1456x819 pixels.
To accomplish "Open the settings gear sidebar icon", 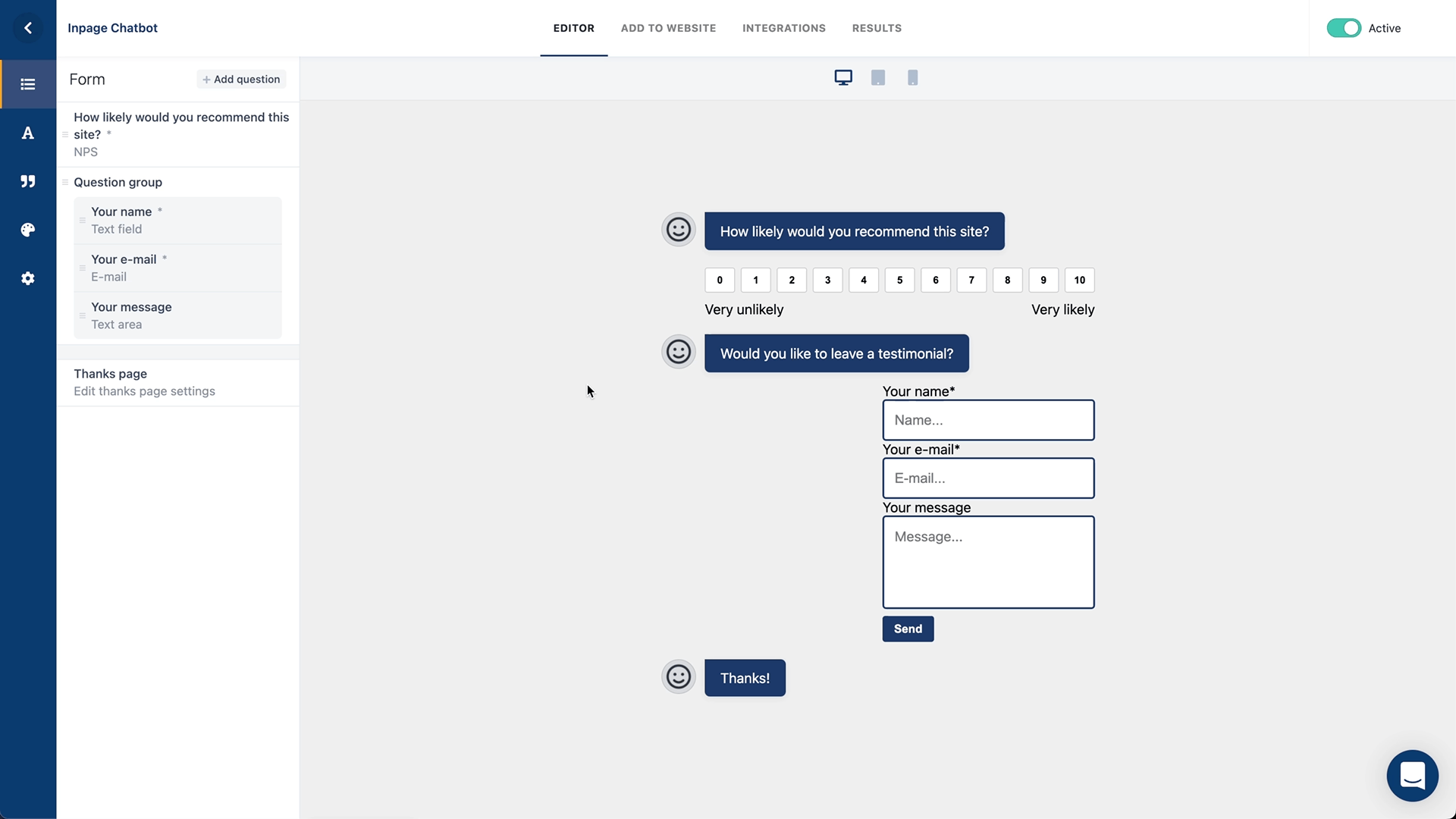I will click(28, 278).
